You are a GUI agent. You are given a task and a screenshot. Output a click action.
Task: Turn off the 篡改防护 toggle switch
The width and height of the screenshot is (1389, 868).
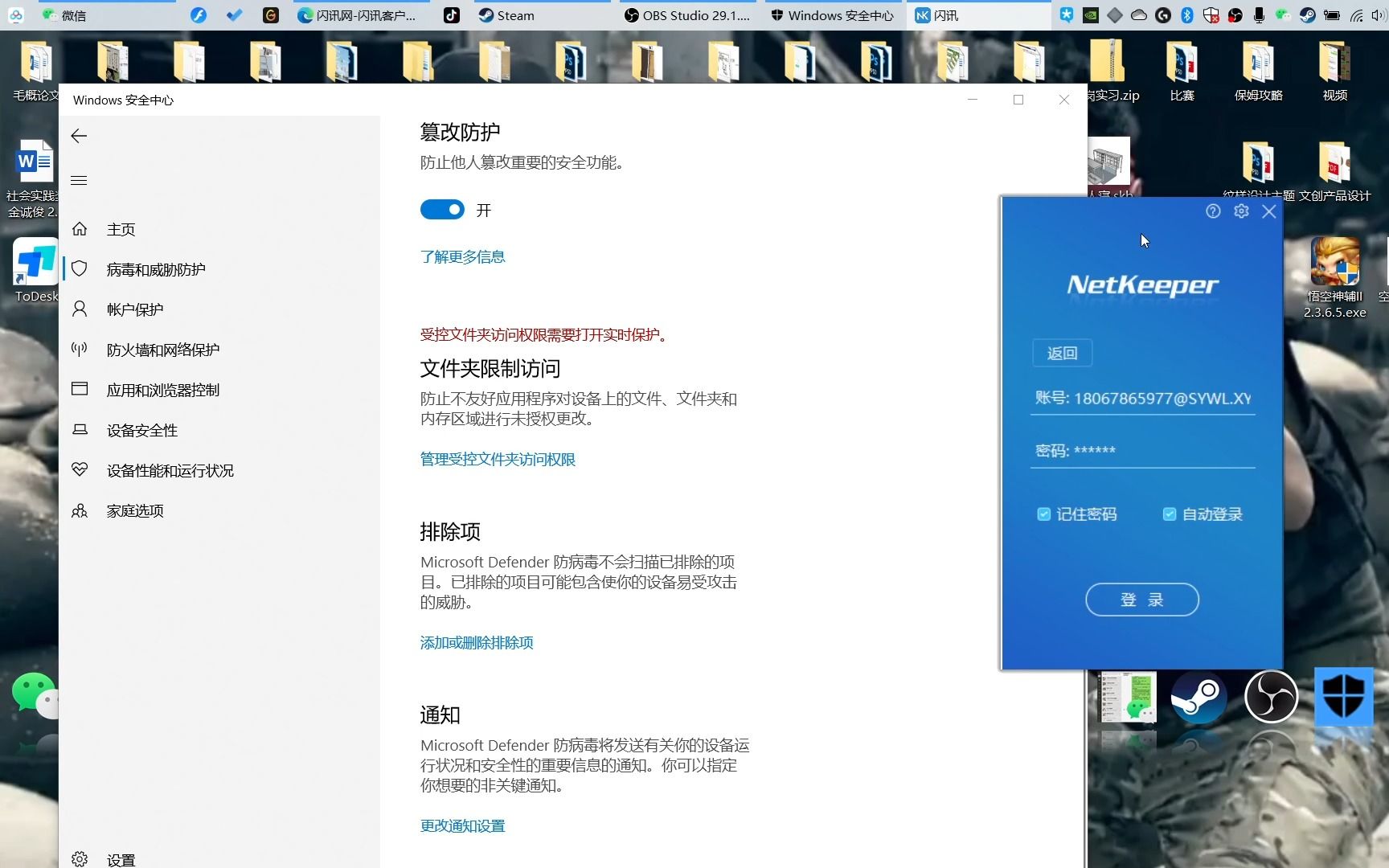pos(442,210)
